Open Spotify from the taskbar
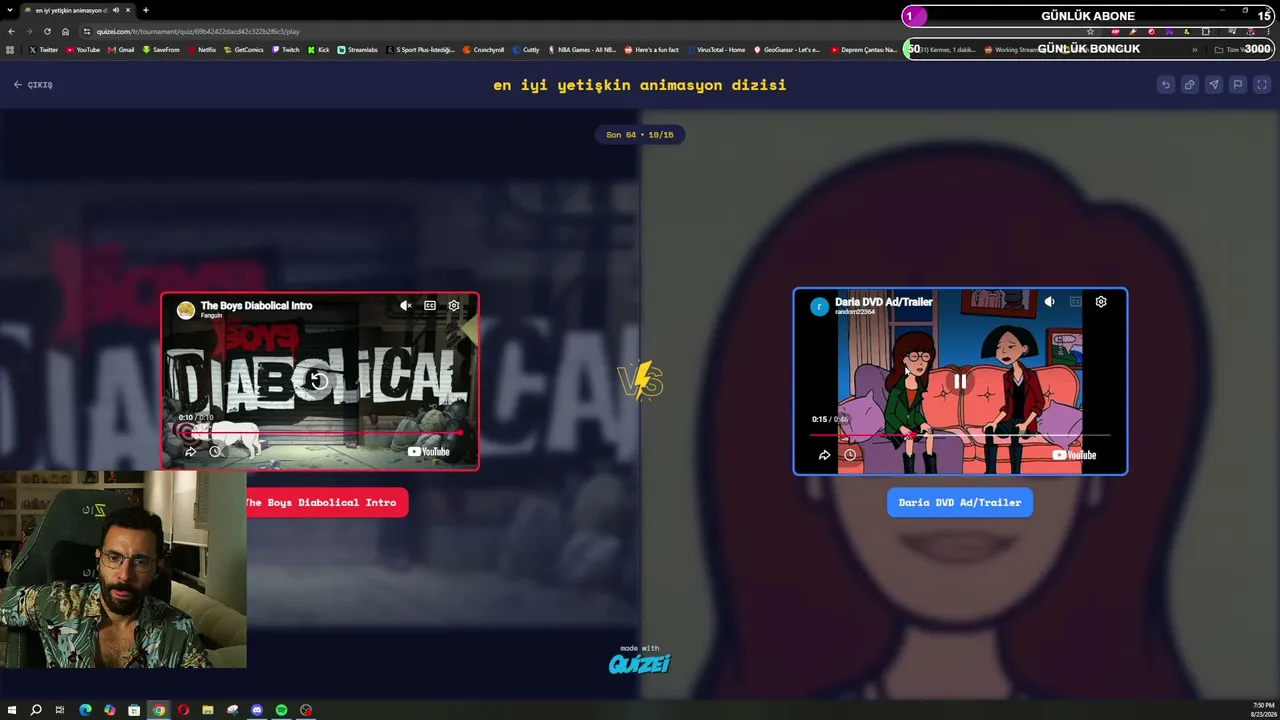Screen dimensions: 1280x720 [281, 710]
